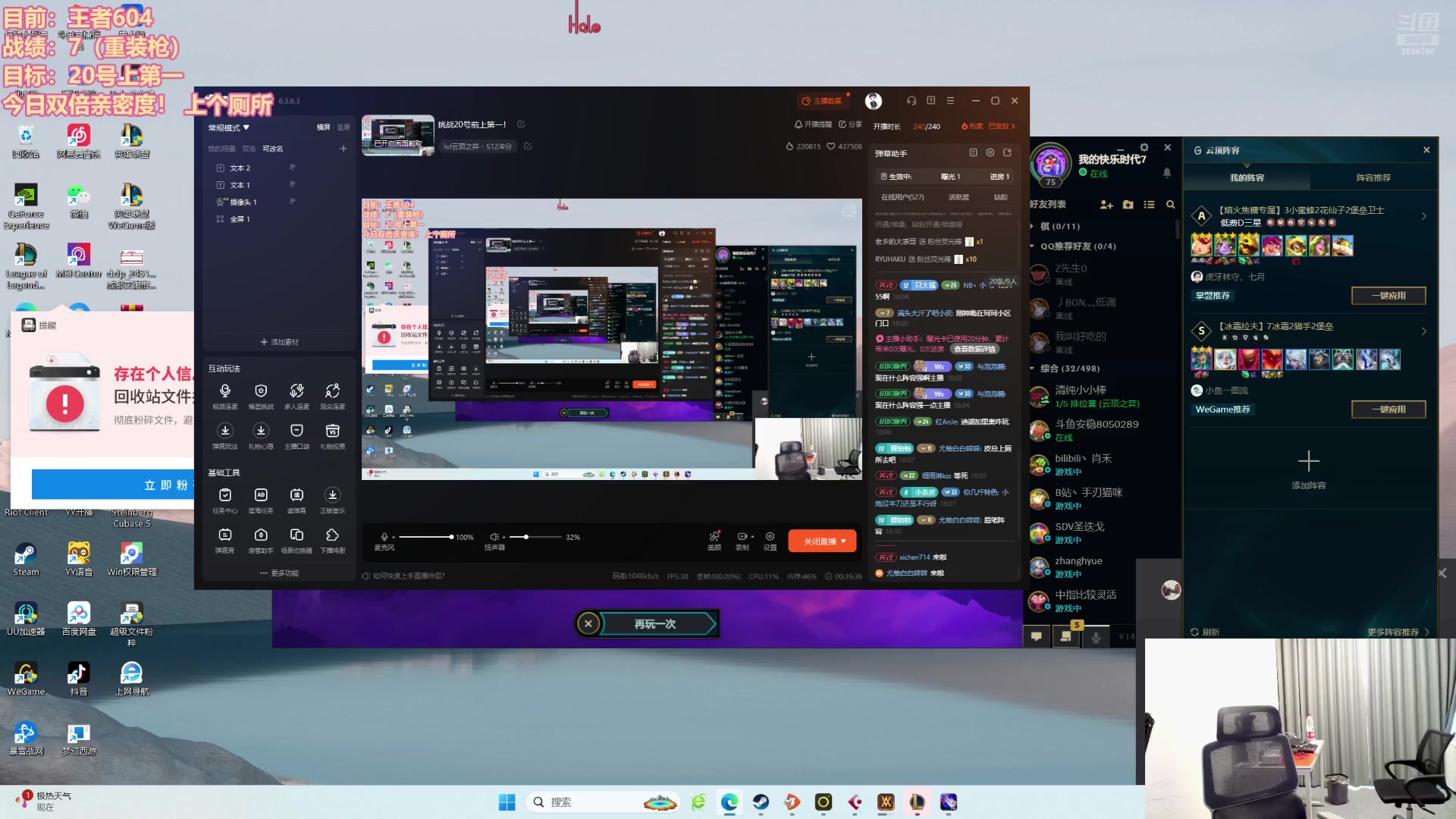Screen dimensions: 1456x819
Task: Click add friend icon in friends list
Action: [1106, 205]
